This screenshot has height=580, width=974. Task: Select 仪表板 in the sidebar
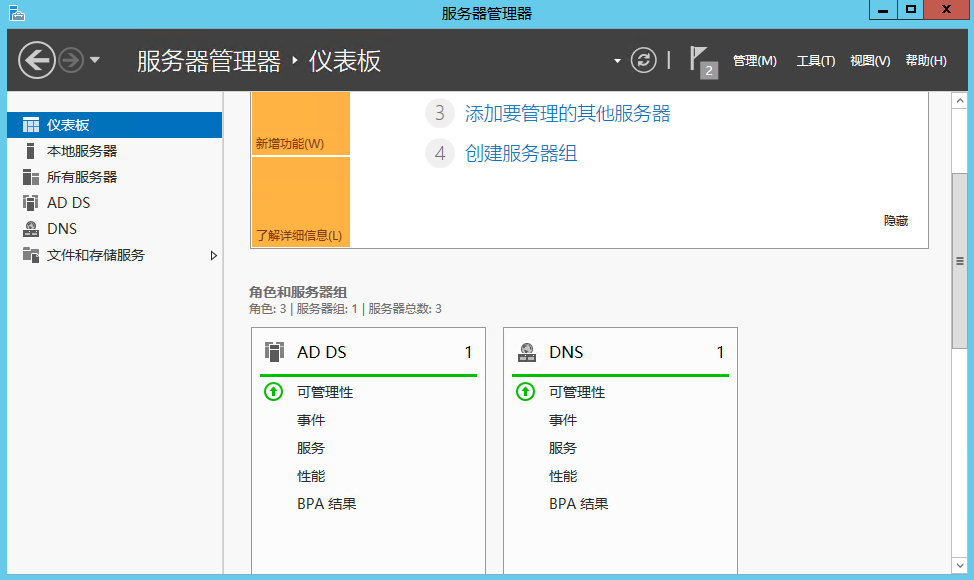(114, 125)
